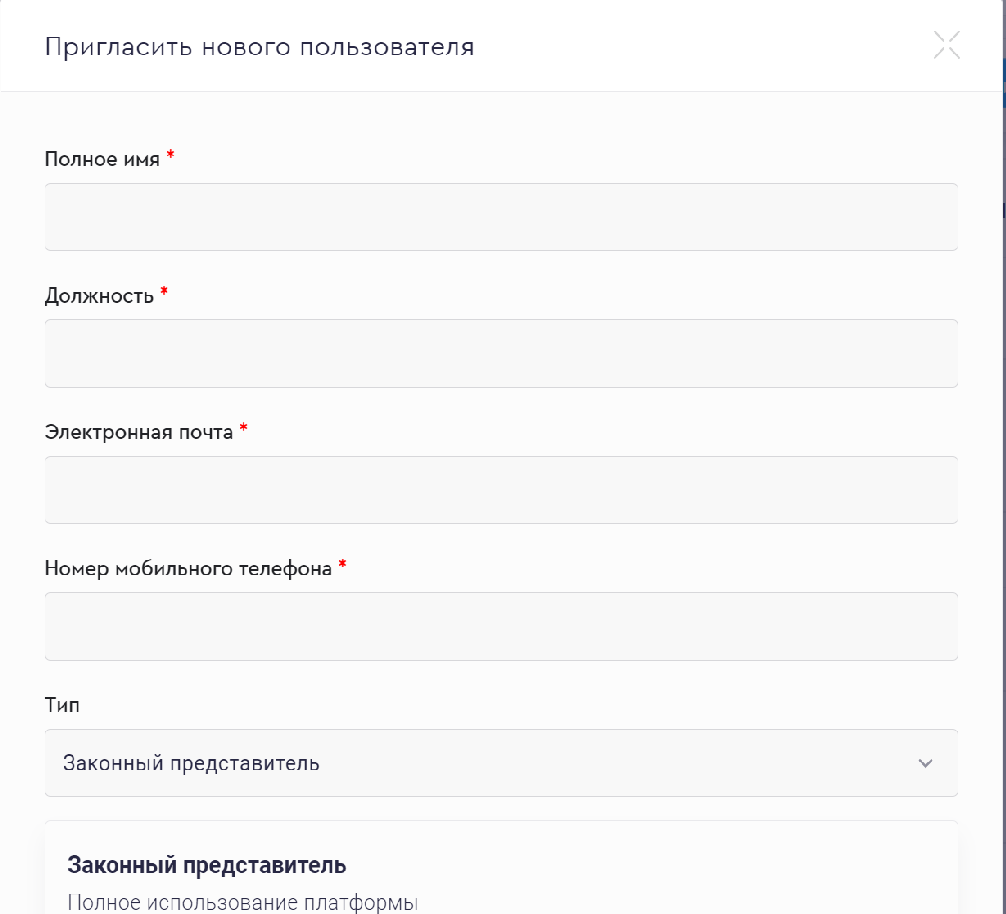Click the Полное использование платформы description
The width and height of the screenshot is (1006, 914).
tap(241, 902)
